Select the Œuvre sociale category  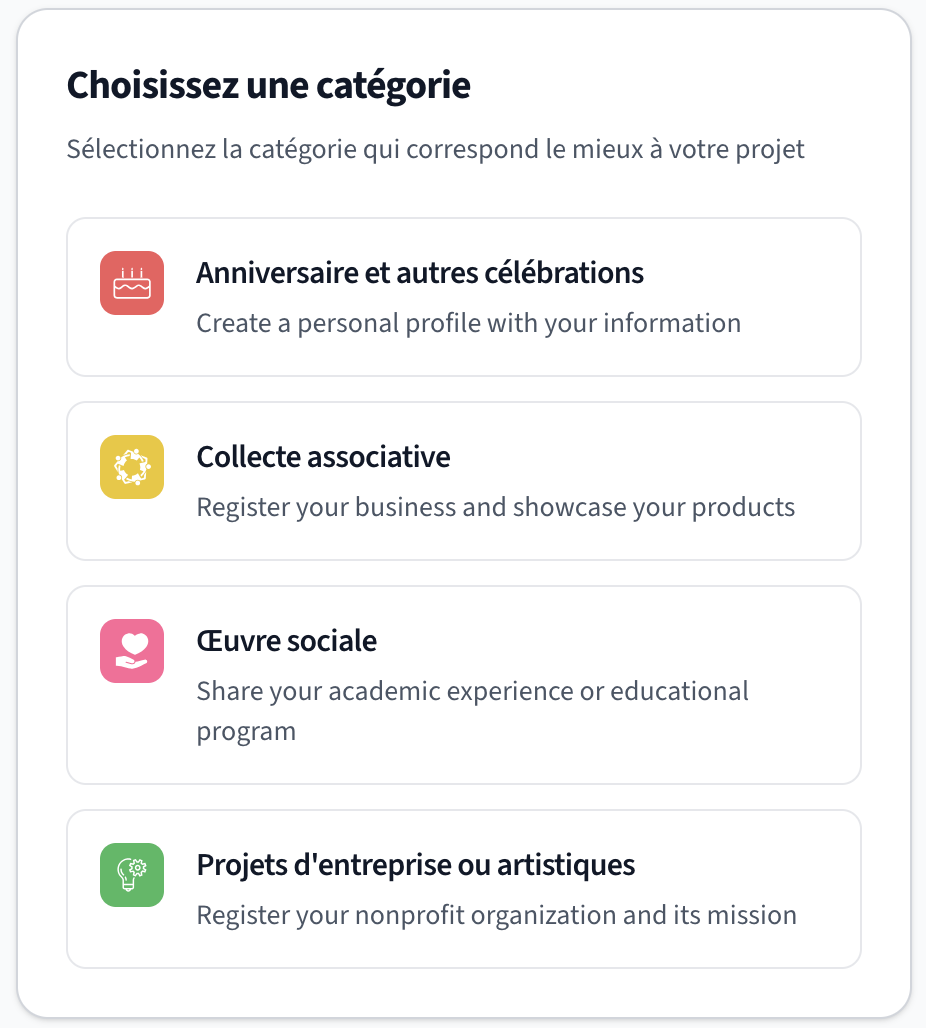[463, 685]
